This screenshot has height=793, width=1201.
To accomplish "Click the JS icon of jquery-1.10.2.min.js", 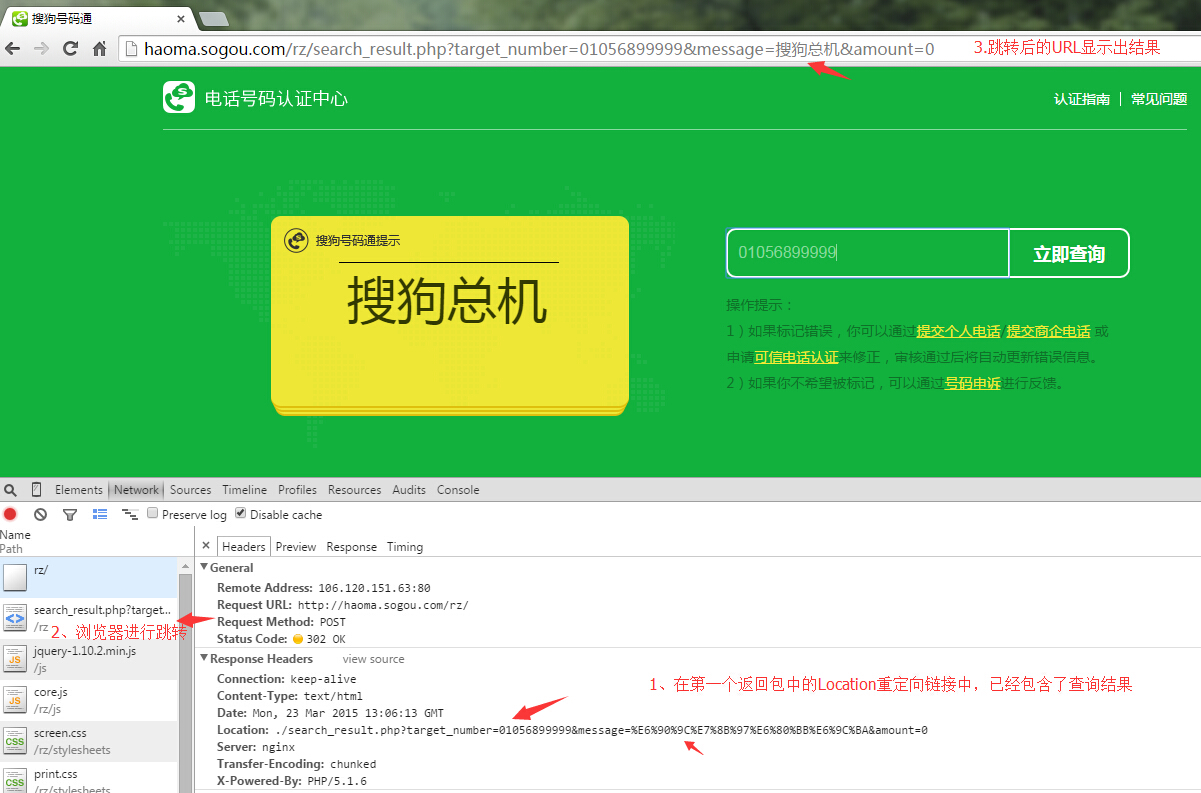I will coord(14,658).
